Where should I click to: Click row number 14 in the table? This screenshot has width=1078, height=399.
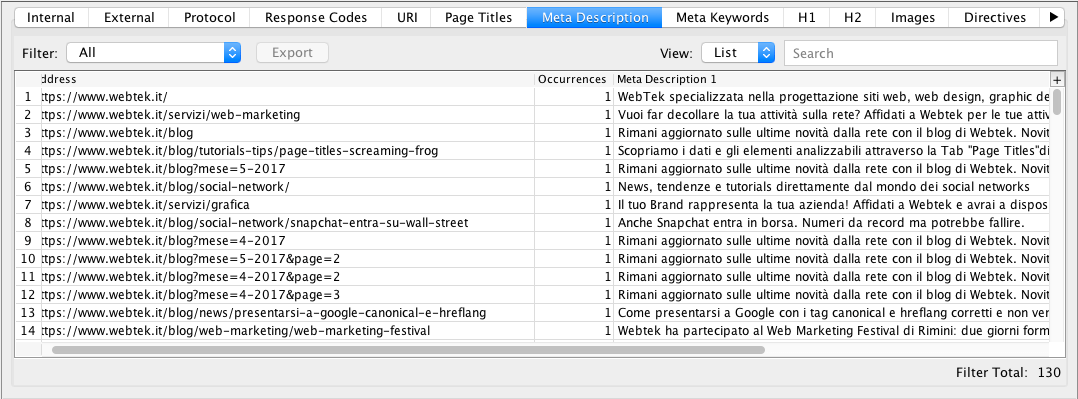click(x=28, y=330)
